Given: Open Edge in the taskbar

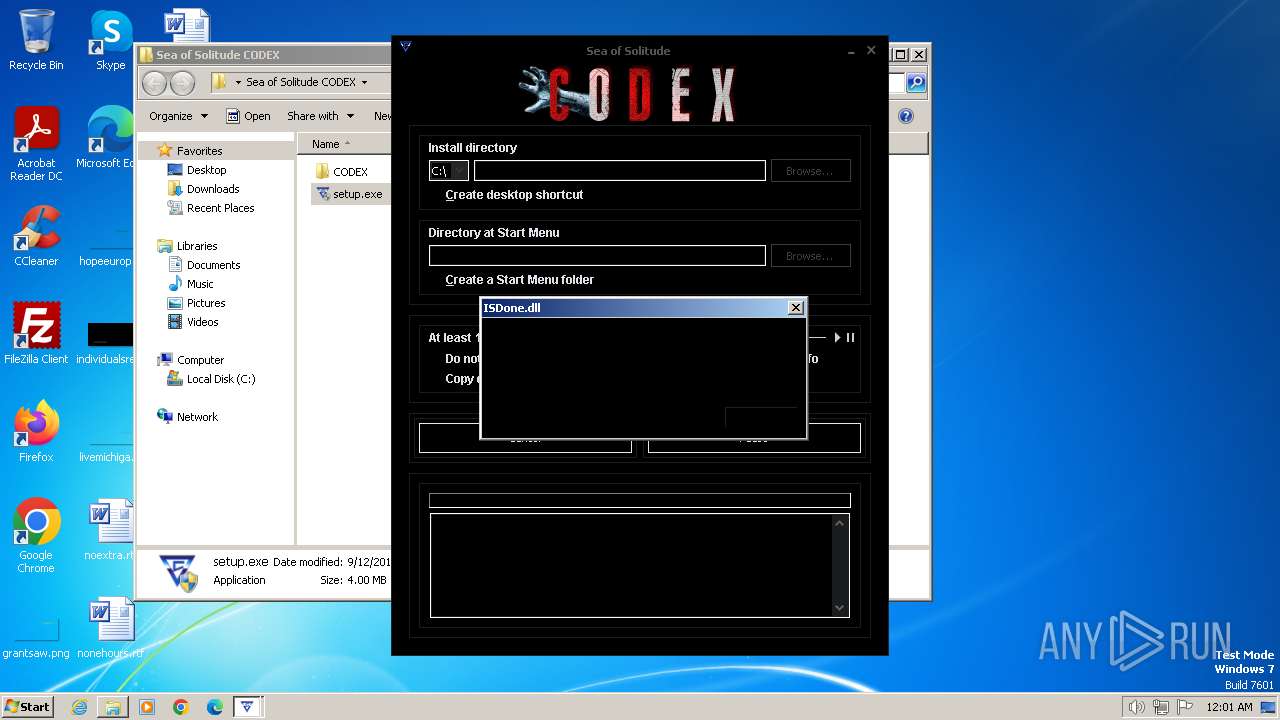Looking at the screenshot, I should [x=215, y=707].
